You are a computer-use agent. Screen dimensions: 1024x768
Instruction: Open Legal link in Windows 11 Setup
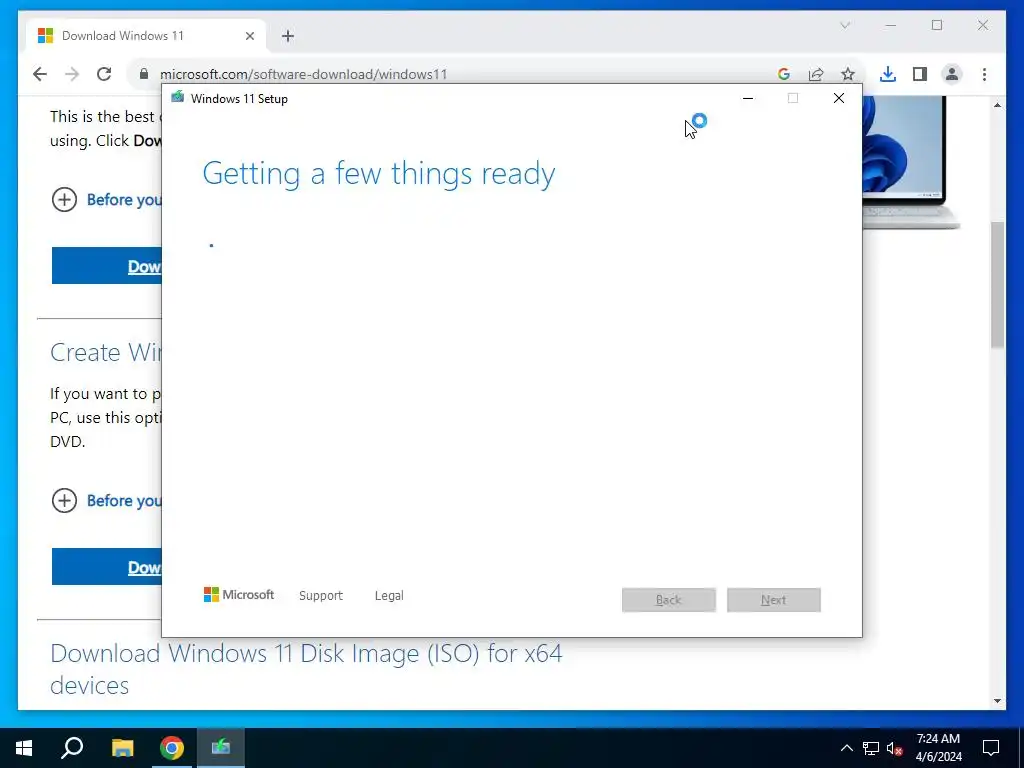[389, 596]
